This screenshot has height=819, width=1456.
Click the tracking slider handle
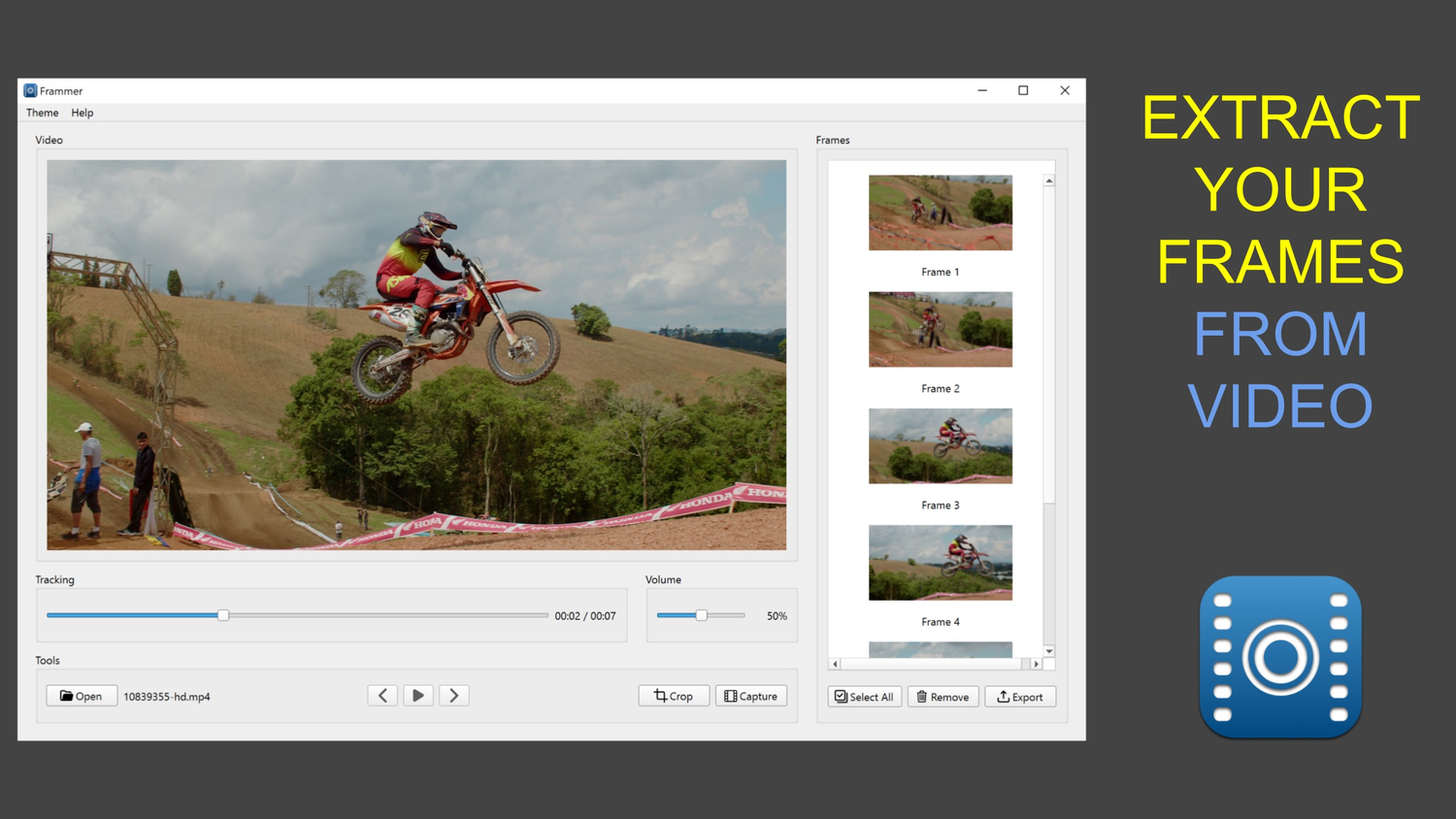tap(223, 615)
